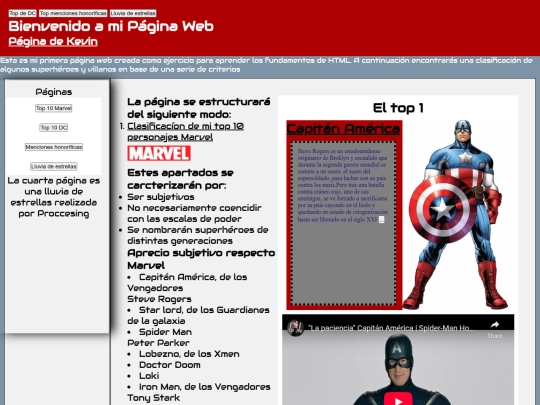Viewport: 540px width, 405px height.
Task: Click the sidebar text 'La cuarta página es una lluvia de estrellas'
Action: 54,191
